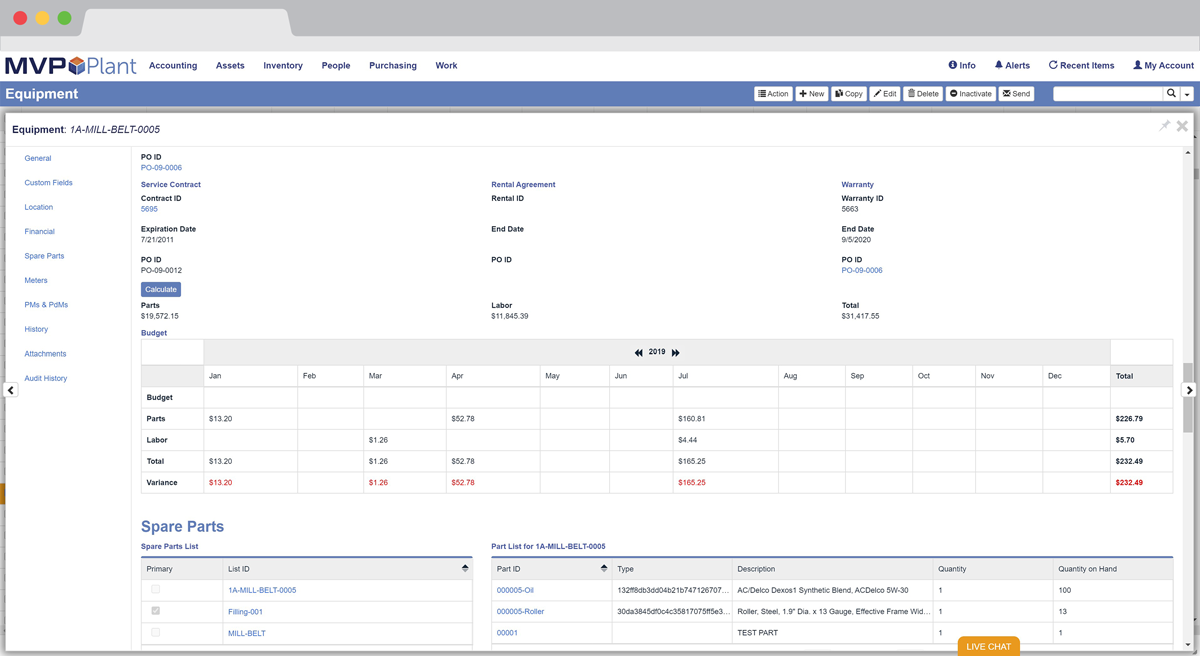This screenshot has height=656, width=1200.
Task: Pin the equipment detail panel
Action: (1164, 126)
